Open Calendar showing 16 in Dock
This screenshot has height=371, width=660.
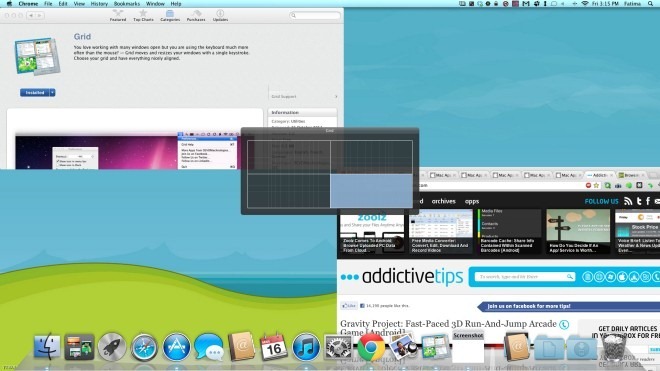click(x=274, y=347)
